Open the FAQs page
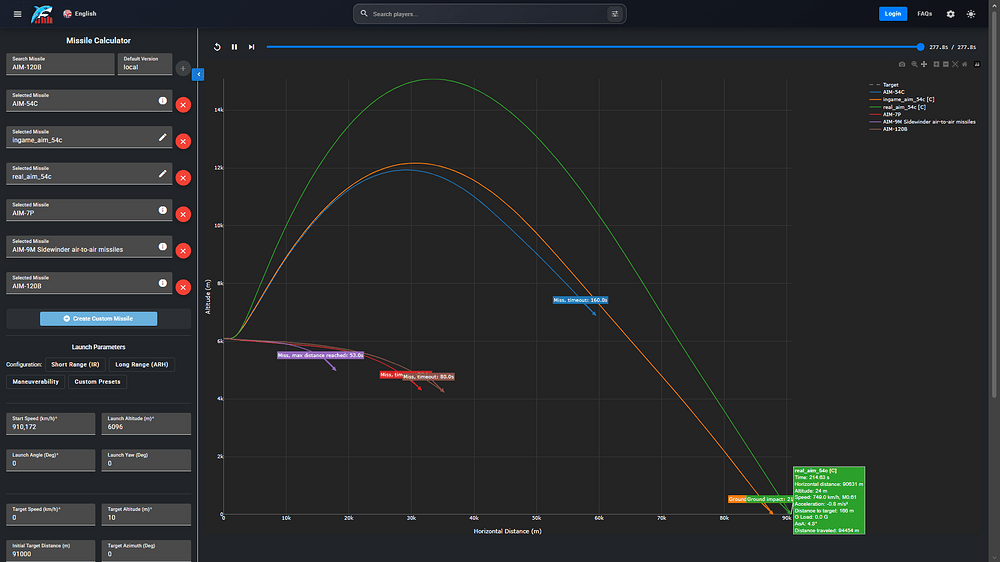1000x562 pixels. (924, 13)
